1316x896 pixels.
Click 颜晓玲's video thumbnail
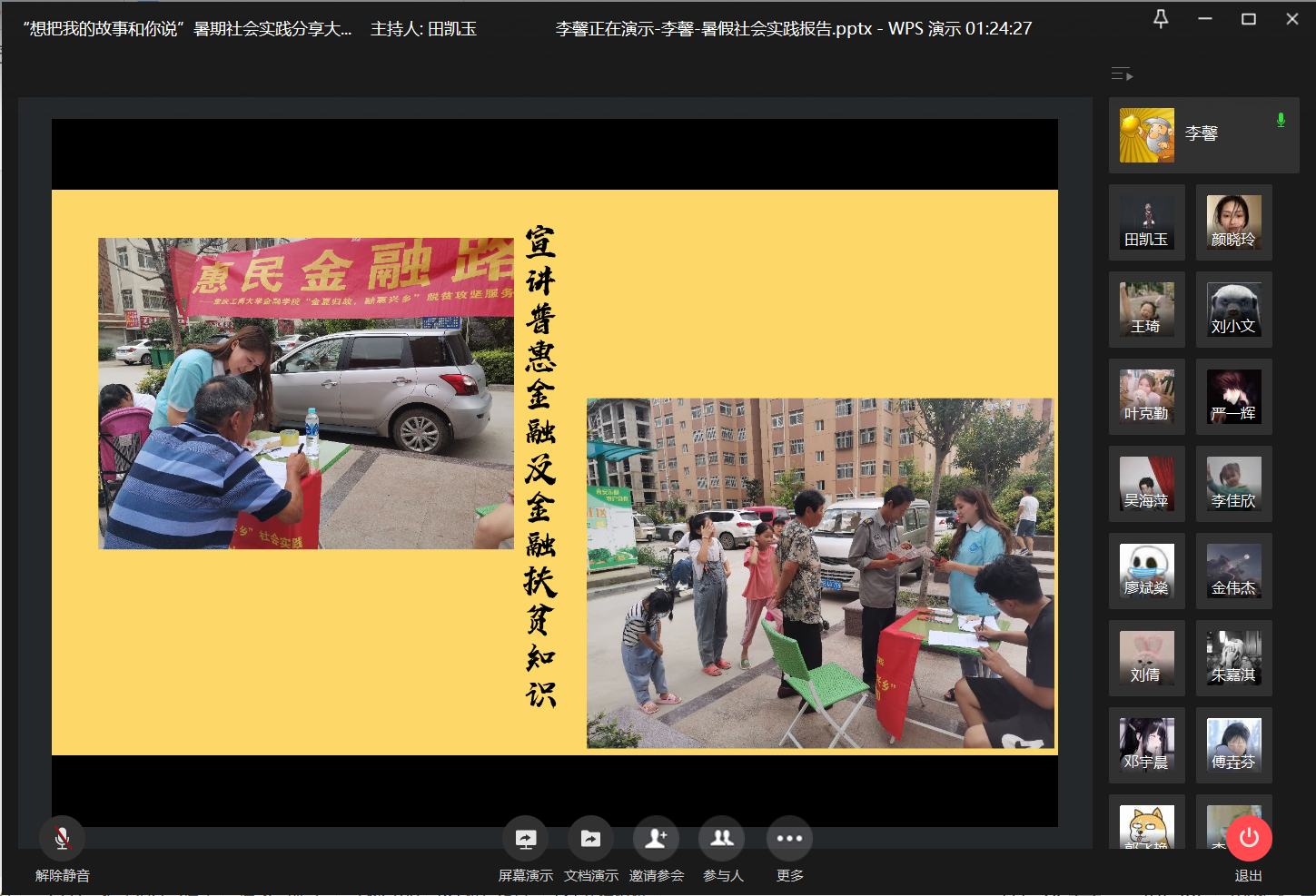click(1233, 222)
